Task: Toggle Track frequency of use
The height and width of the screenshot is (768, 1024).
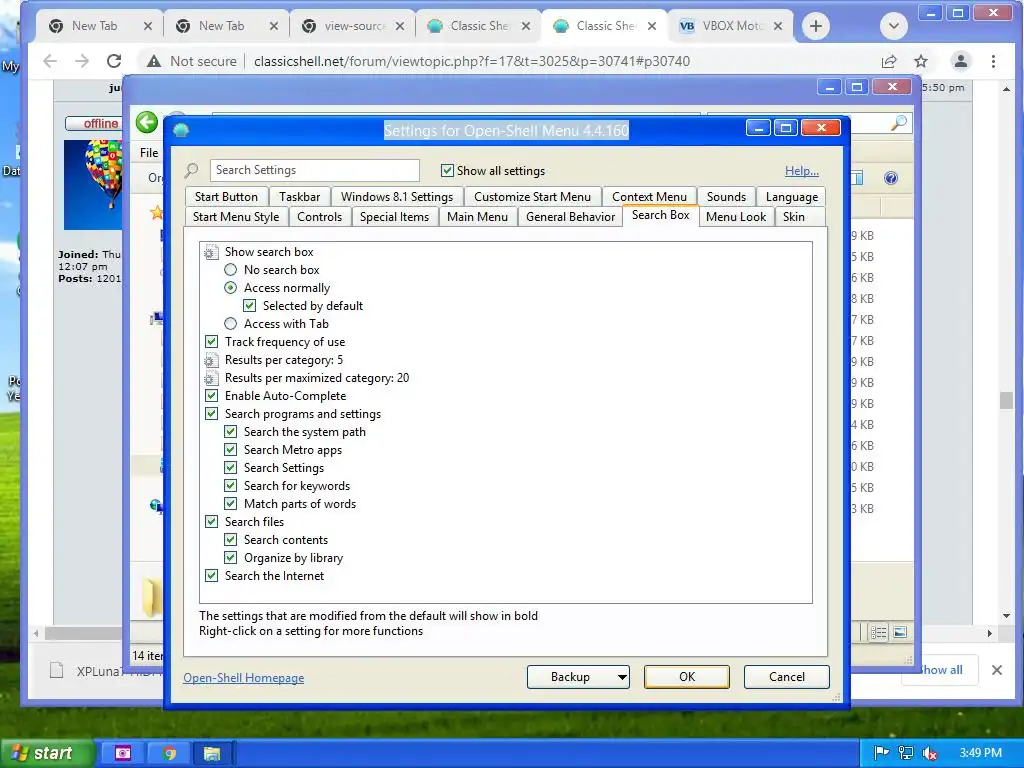Action: tap(212, 342)
